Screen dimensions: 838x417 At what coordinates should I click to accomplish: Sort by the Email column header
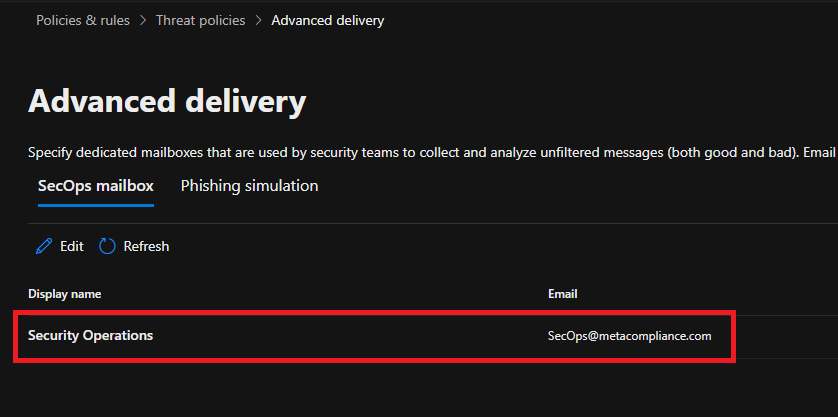click(x=563, y=294)
